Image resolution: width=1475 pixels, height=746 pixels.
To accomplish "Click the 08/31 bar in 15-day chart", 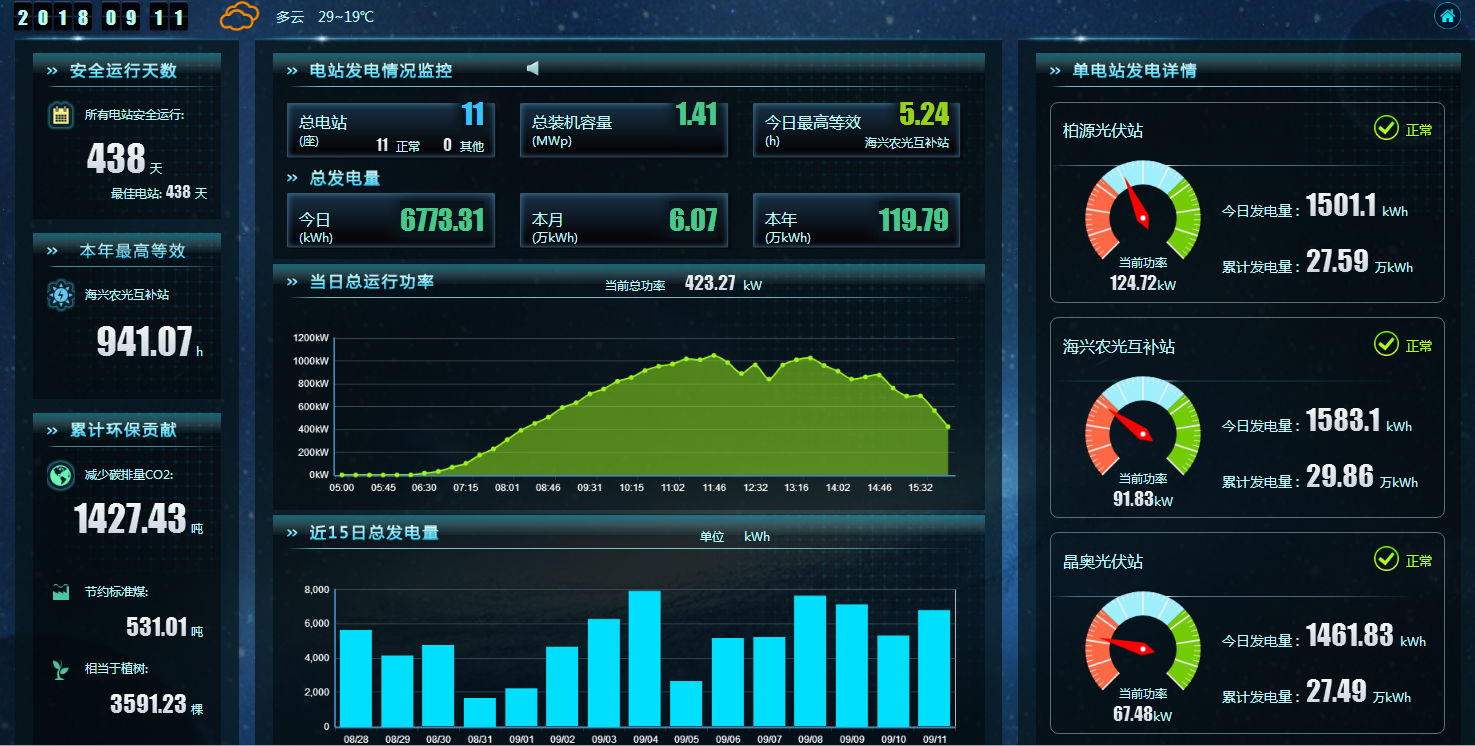I will (x=480, y=712).
